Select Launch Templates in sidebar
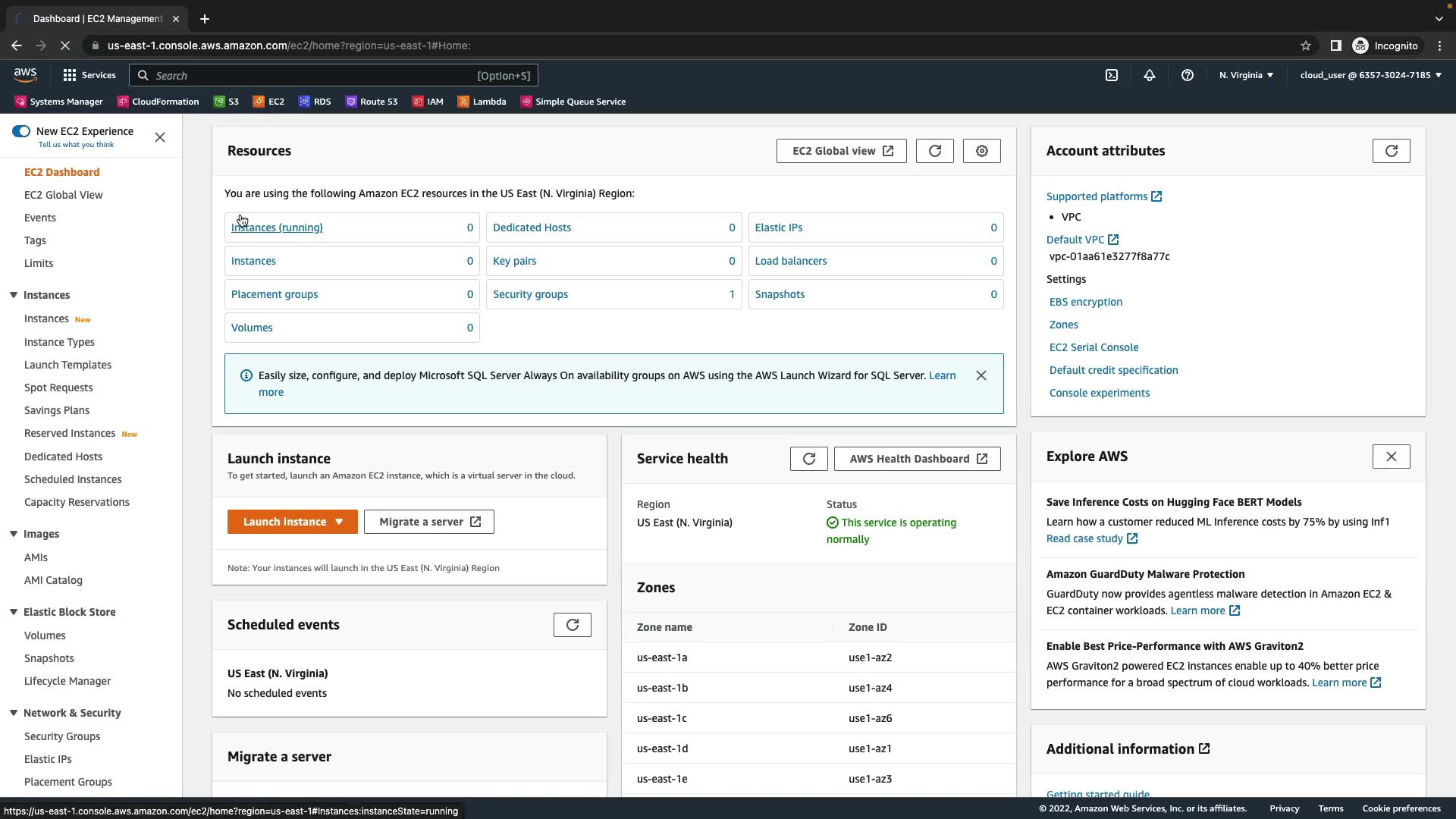The width and height of the screenshot is (1456, 819). 67,365
